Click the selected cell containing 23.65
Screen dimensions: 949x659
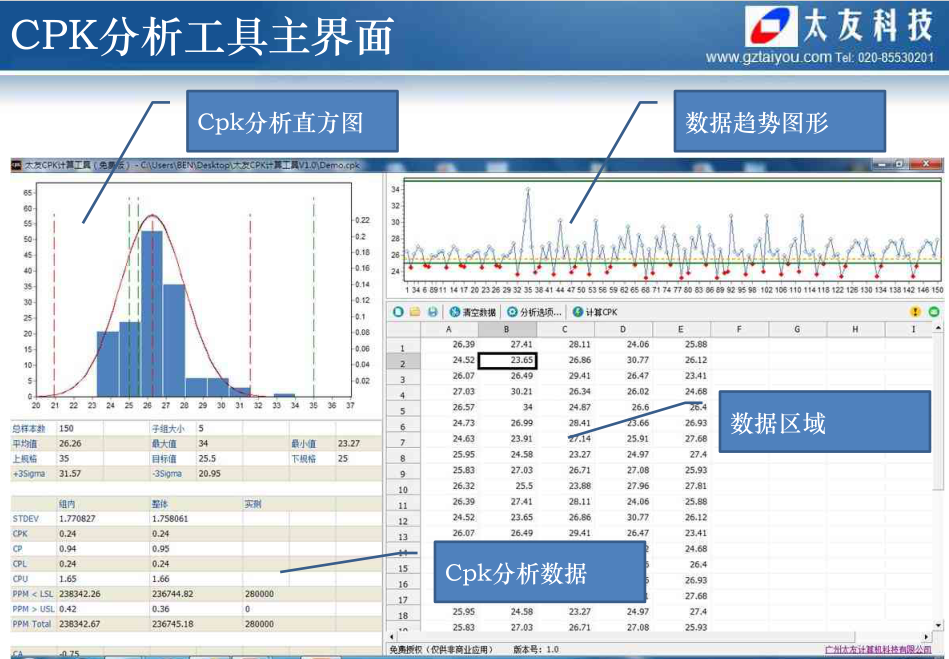pyautogui.click(x=507, y=361)
